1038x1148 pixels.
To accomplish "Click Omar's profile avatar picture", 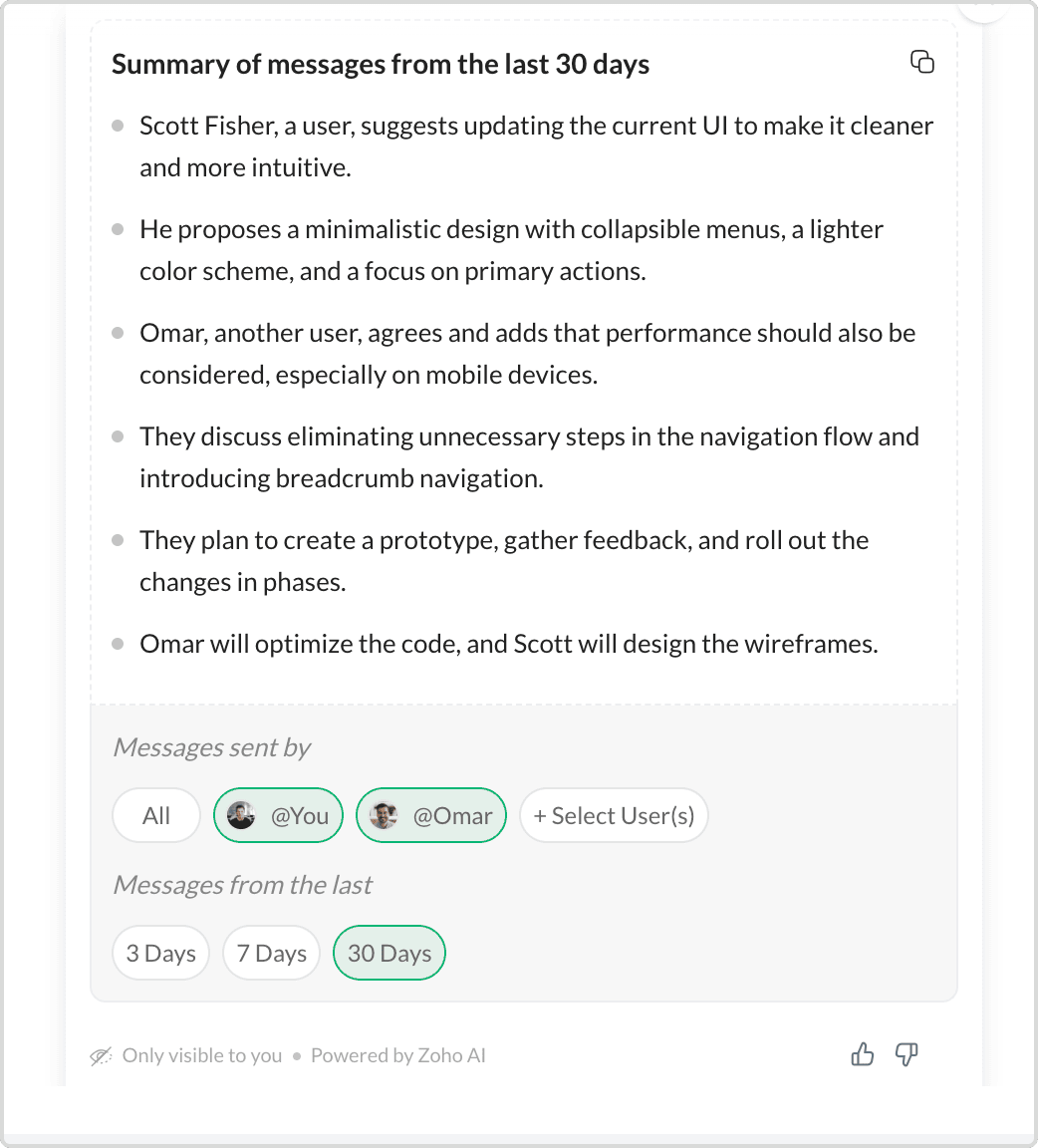I will tap(384, 816).
